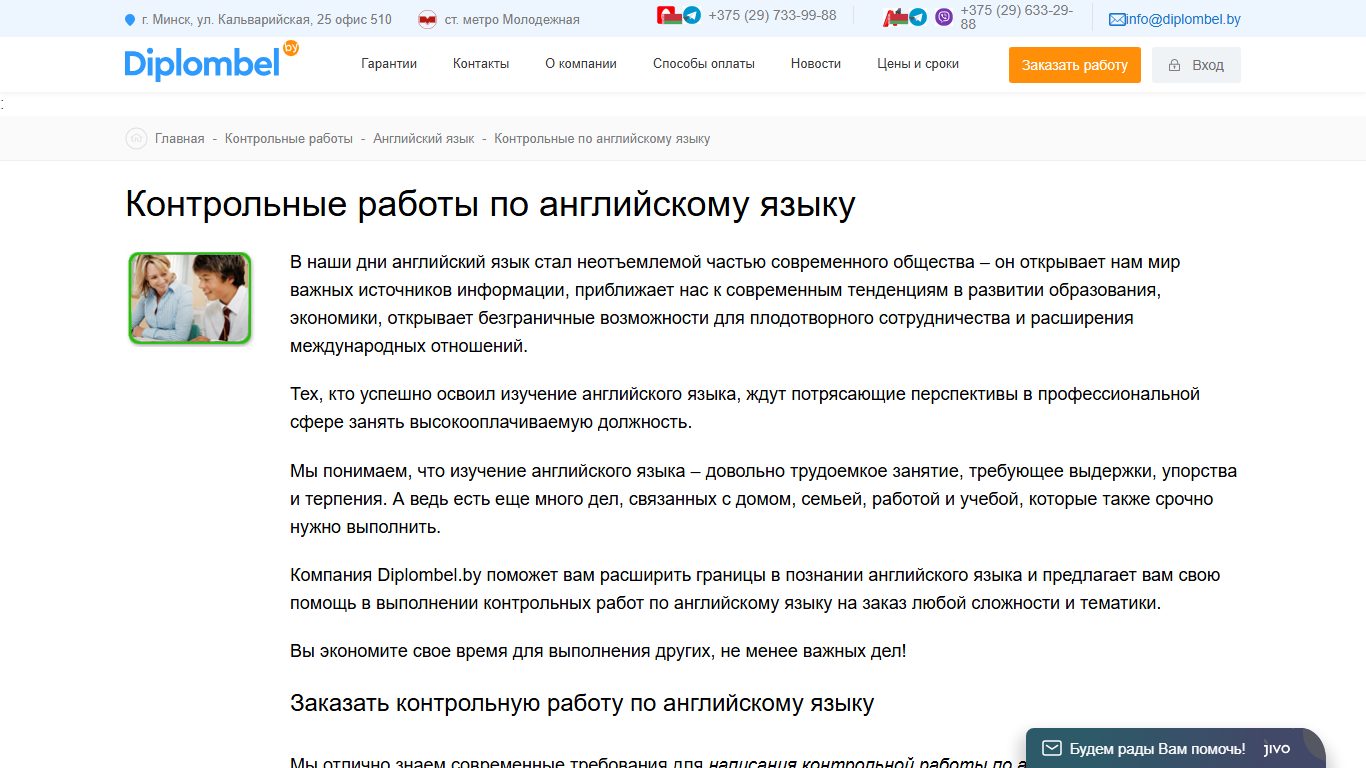This screenshot has height=768, width=1366.
Task: Click the address text г. Минск, ул. Кальварийская
Action: [266, 20]
